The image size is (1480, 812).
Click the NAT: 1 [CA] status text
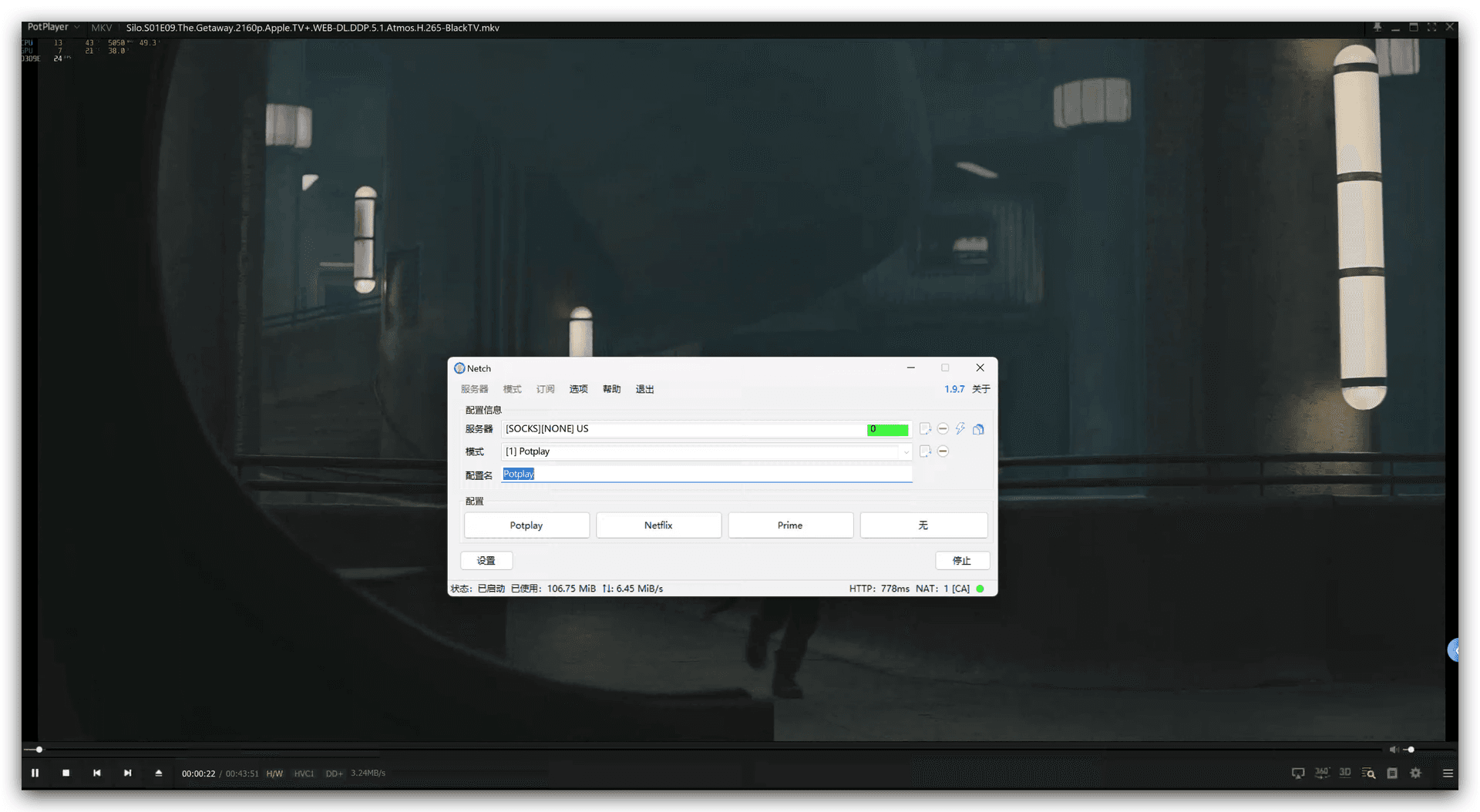(943, 589)
